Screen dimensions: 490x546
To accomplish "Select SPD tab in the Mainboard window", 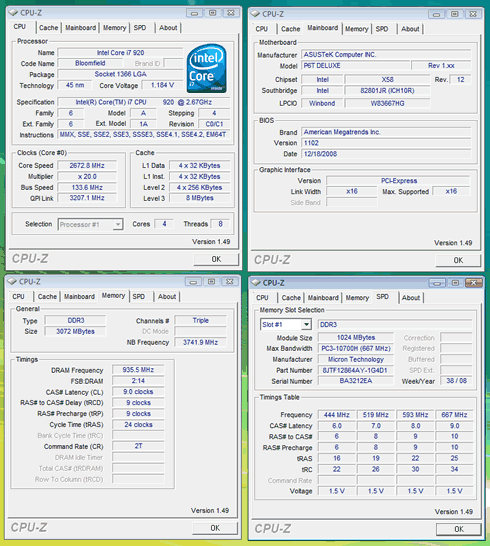I will (x=382, y=29).
